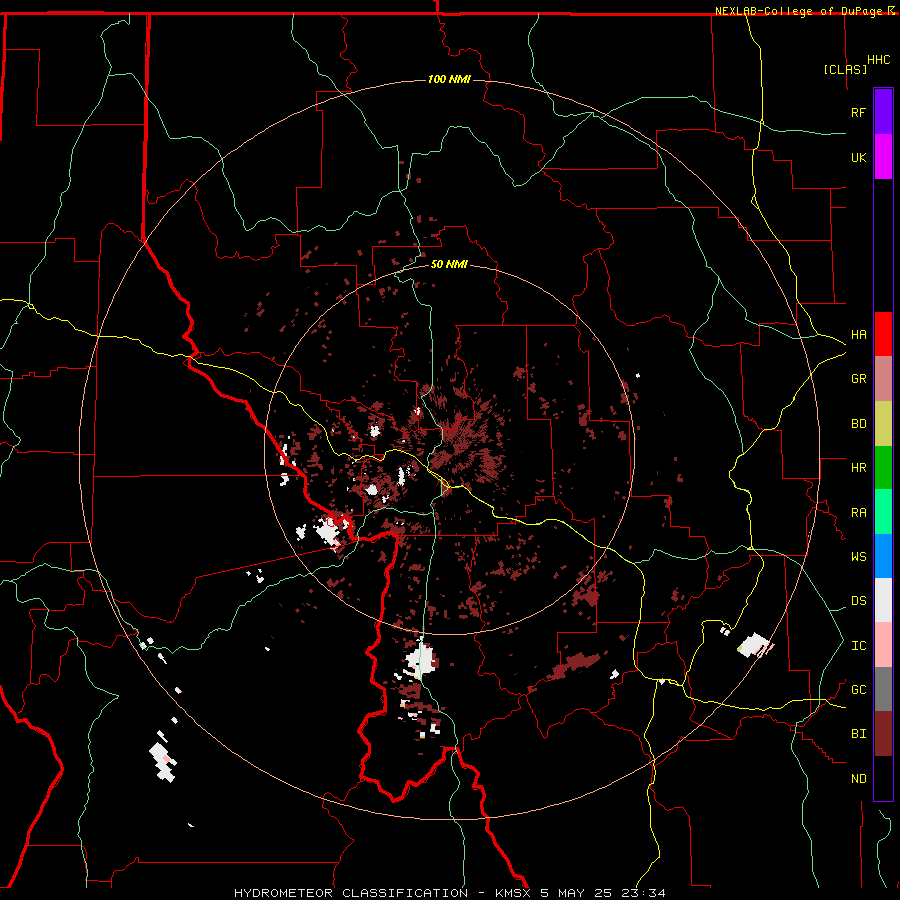Select the GR legend color block
The height and width of the screenshot is (900, 900).
tap(883, 379)
